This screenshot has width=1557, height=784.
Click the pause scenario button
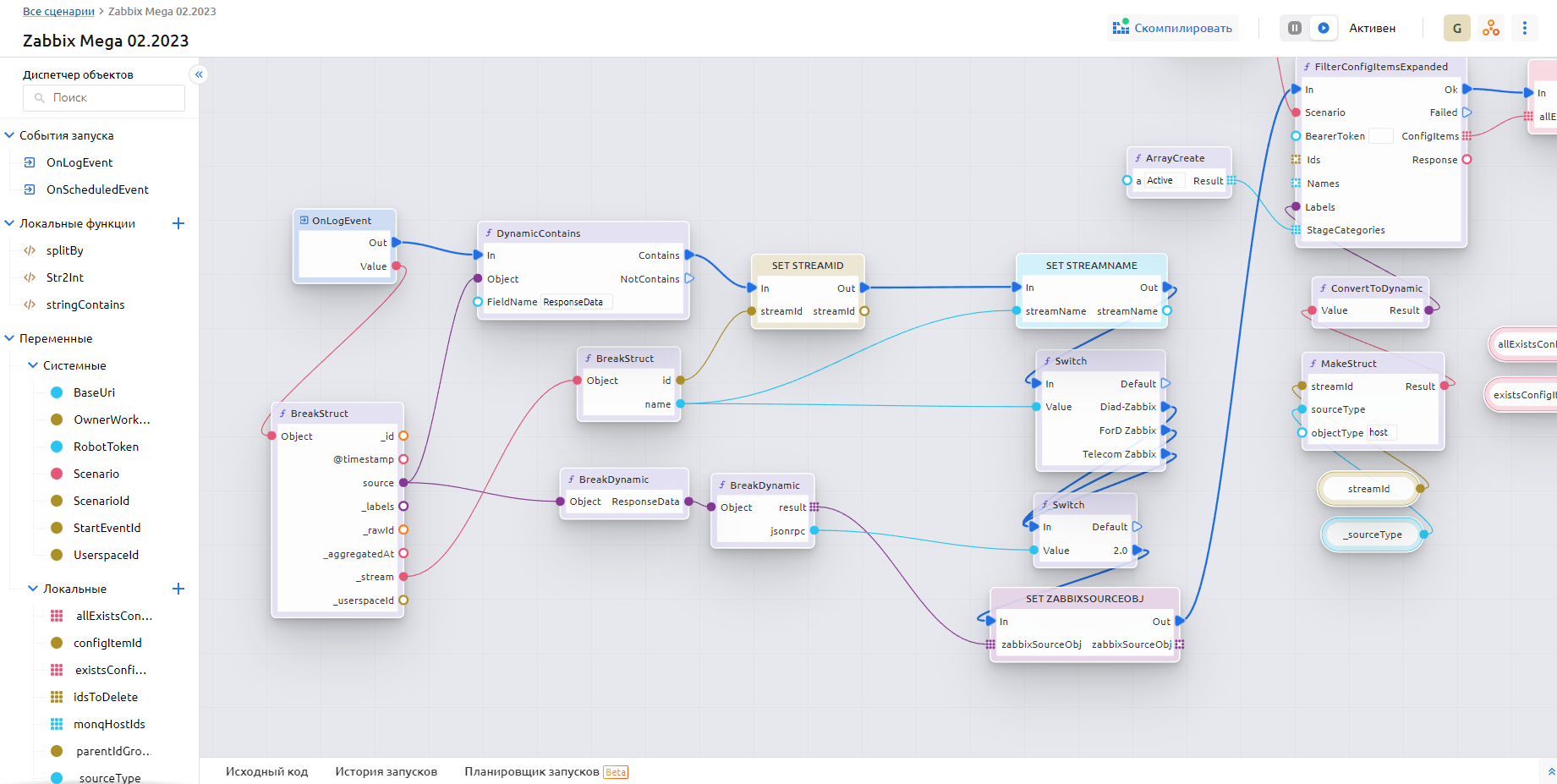coord(1294,28)
